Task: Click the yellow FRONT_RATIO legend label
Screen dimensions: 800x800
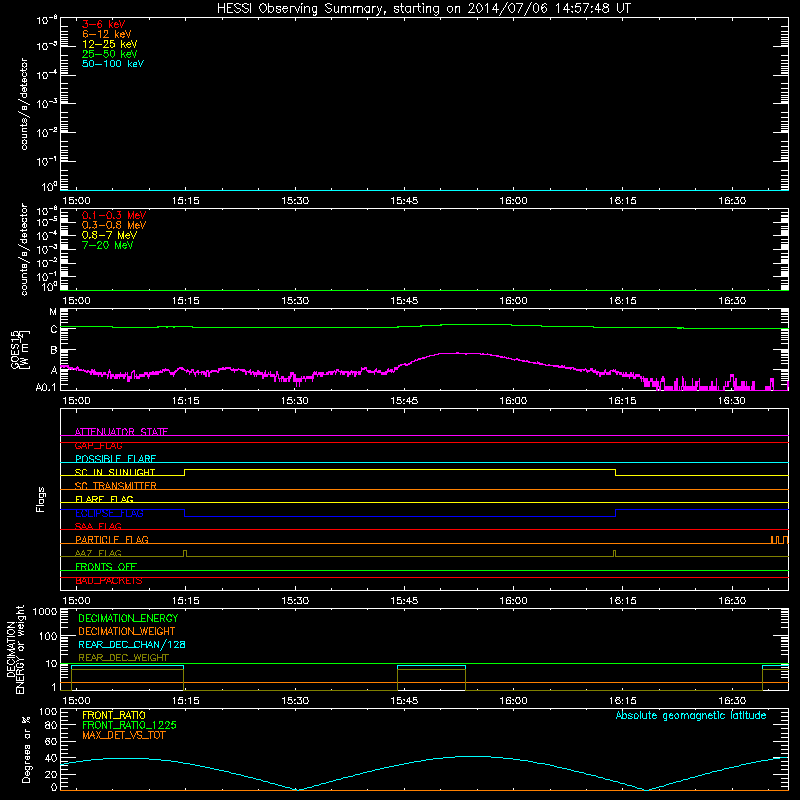Action: pos(114,715)
